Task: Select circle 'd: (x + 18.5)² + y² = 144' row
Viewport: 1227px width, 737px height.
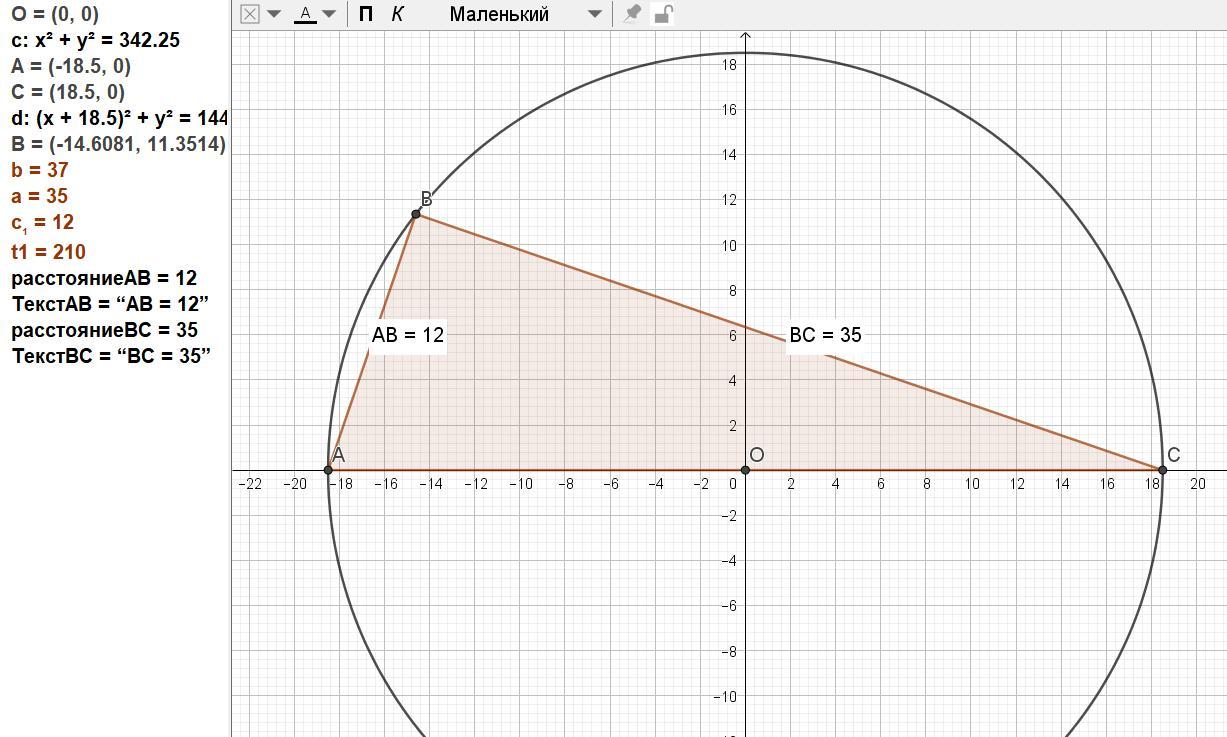Action: [119, 118]
